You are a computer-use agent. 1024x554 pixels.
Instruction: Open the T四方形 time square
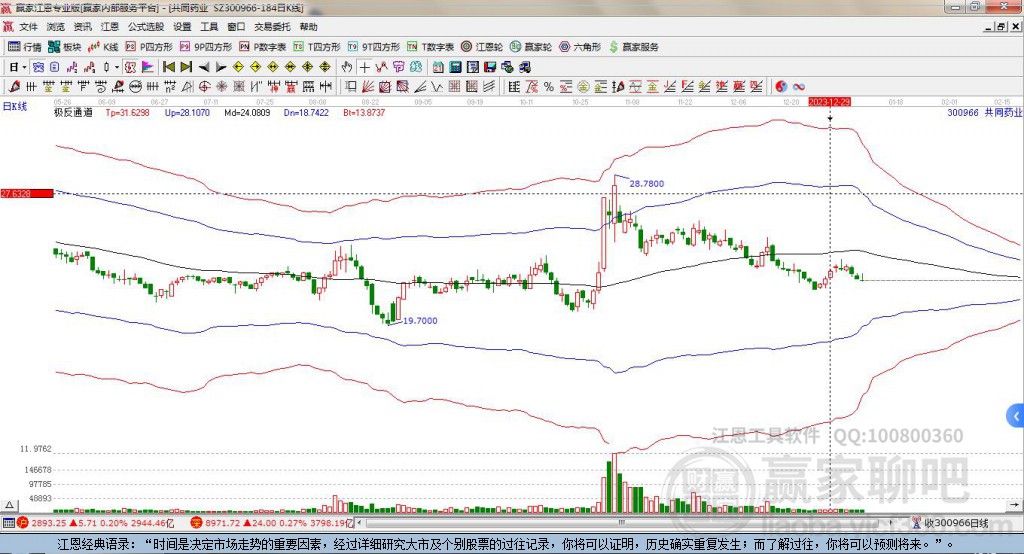(317, 47)
